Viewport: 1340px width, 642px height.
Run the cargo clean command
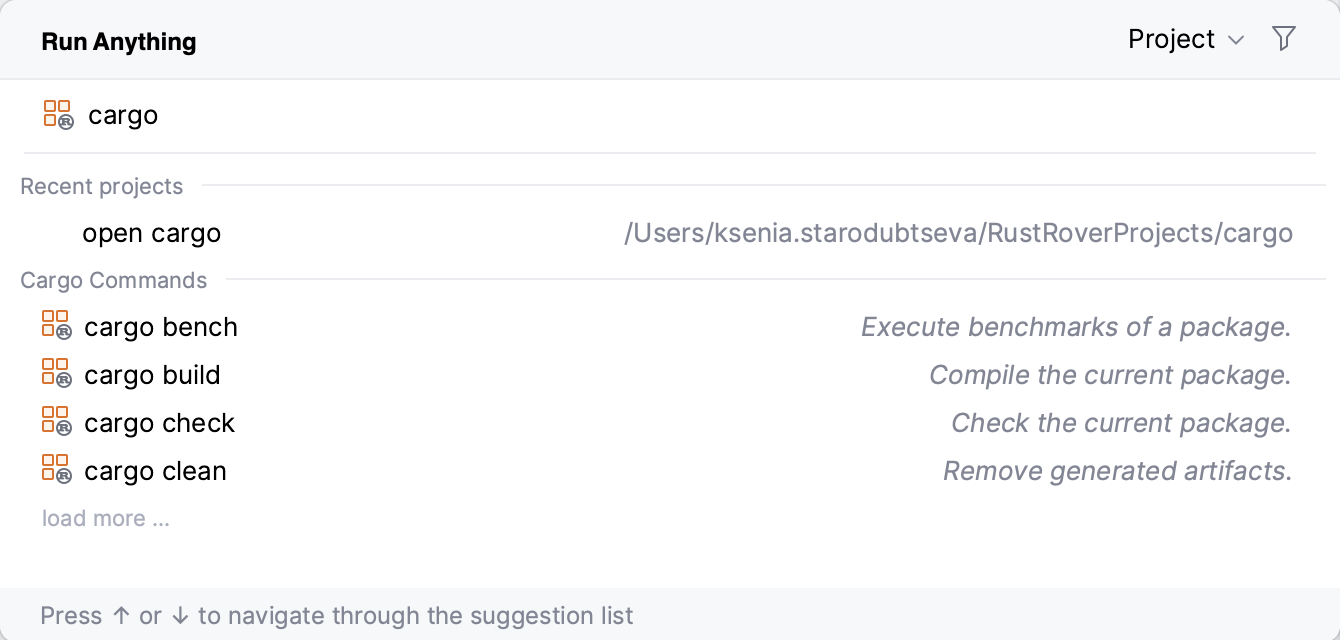point(155,471)
